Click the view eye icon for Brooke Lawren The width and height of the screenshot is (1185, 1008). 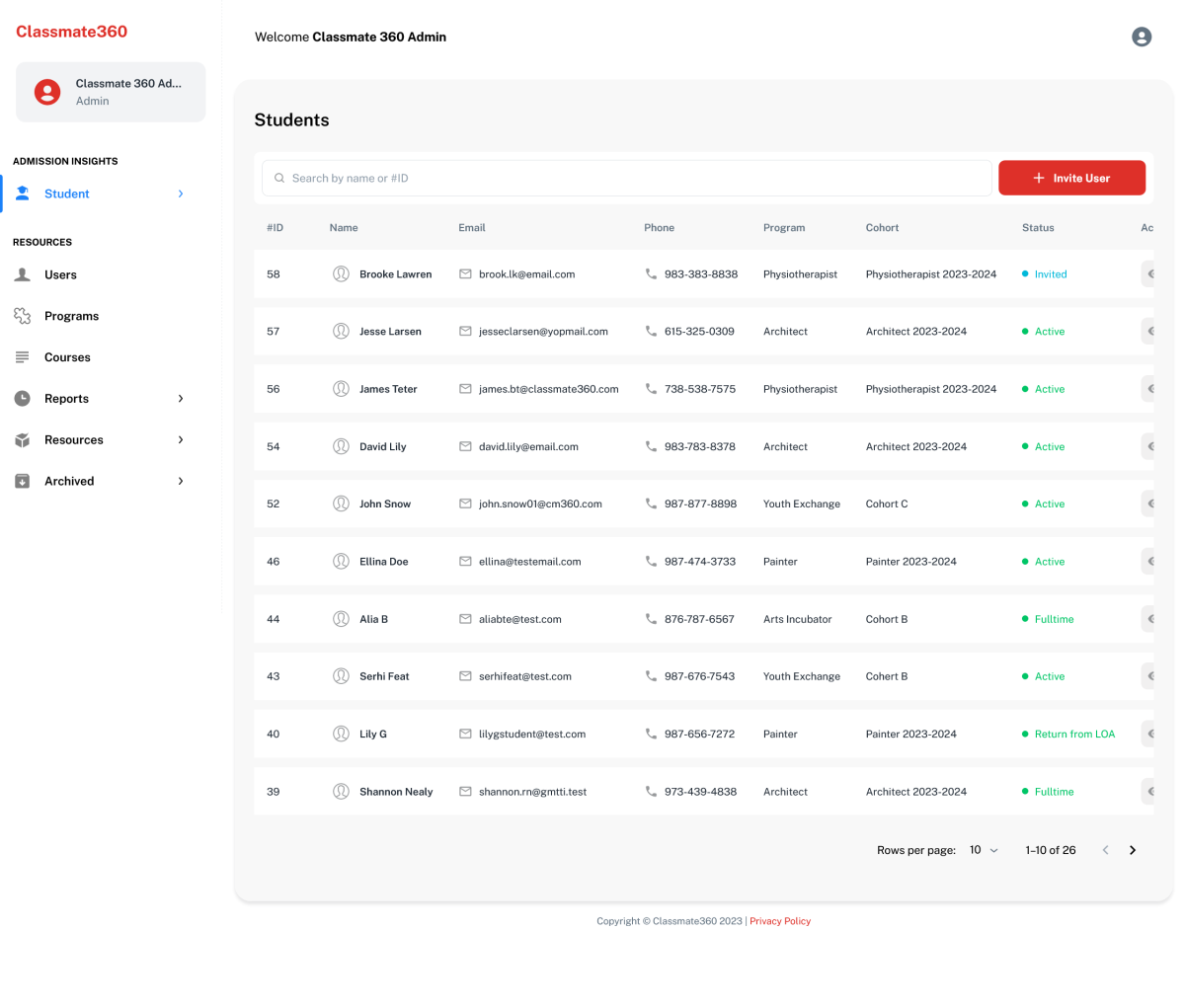pos(1148,274)
